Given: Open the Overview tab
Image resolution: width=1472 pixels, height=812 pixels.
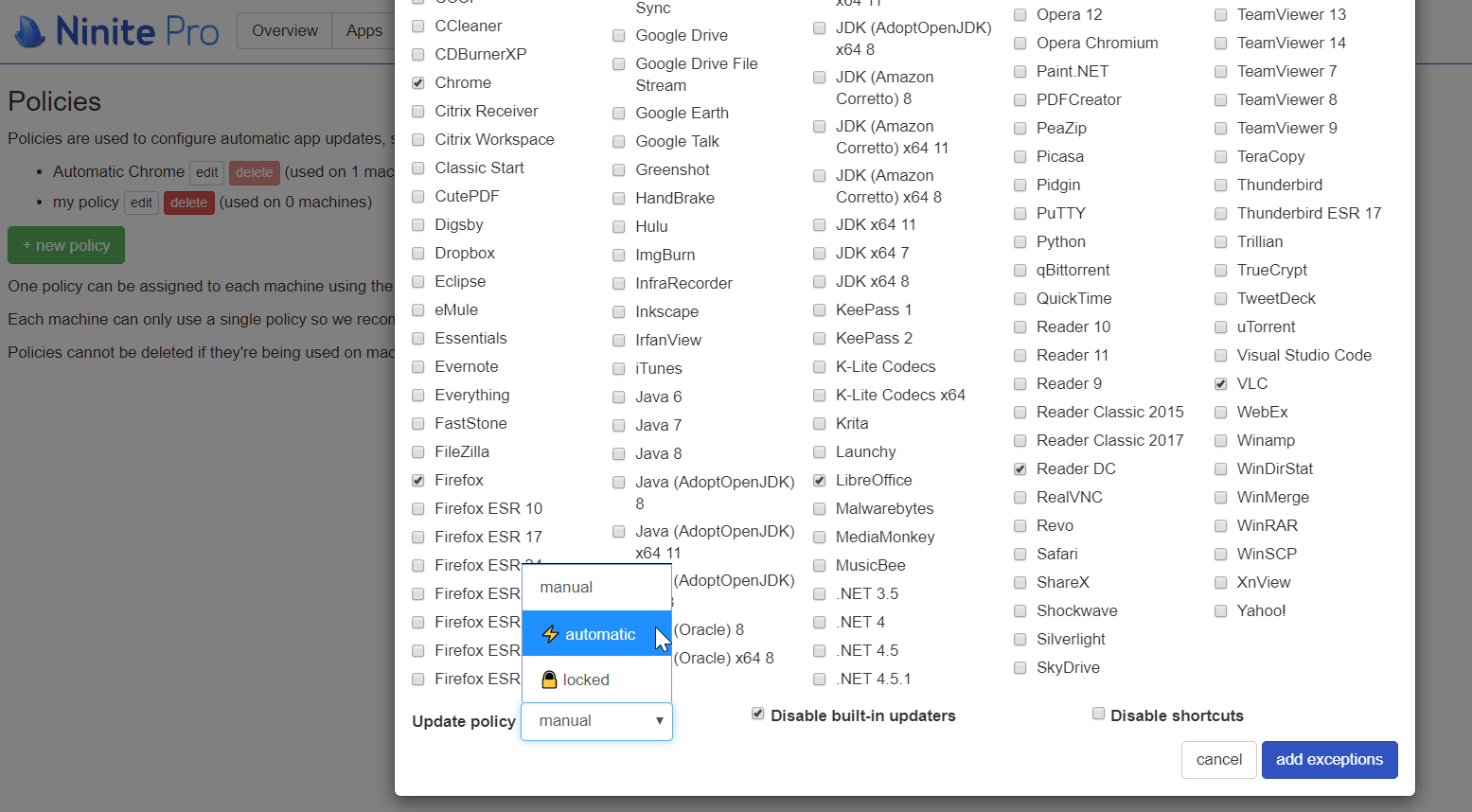Looking at the screenshot, I should [285, 30].
